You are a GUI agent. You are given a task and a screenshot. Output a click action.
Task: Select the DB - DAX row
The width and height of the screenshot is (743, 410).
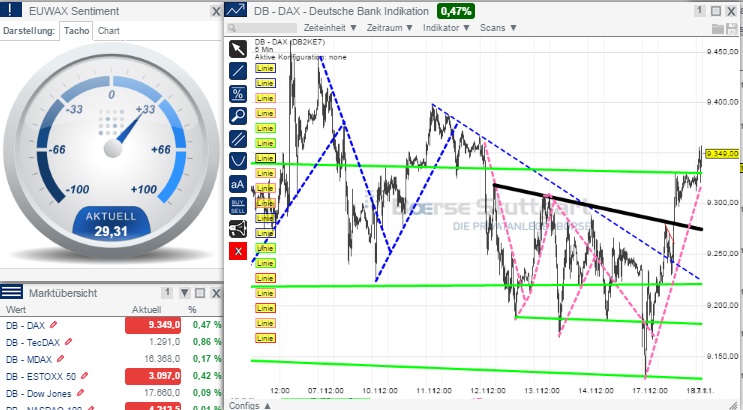(x=112, y=325)
